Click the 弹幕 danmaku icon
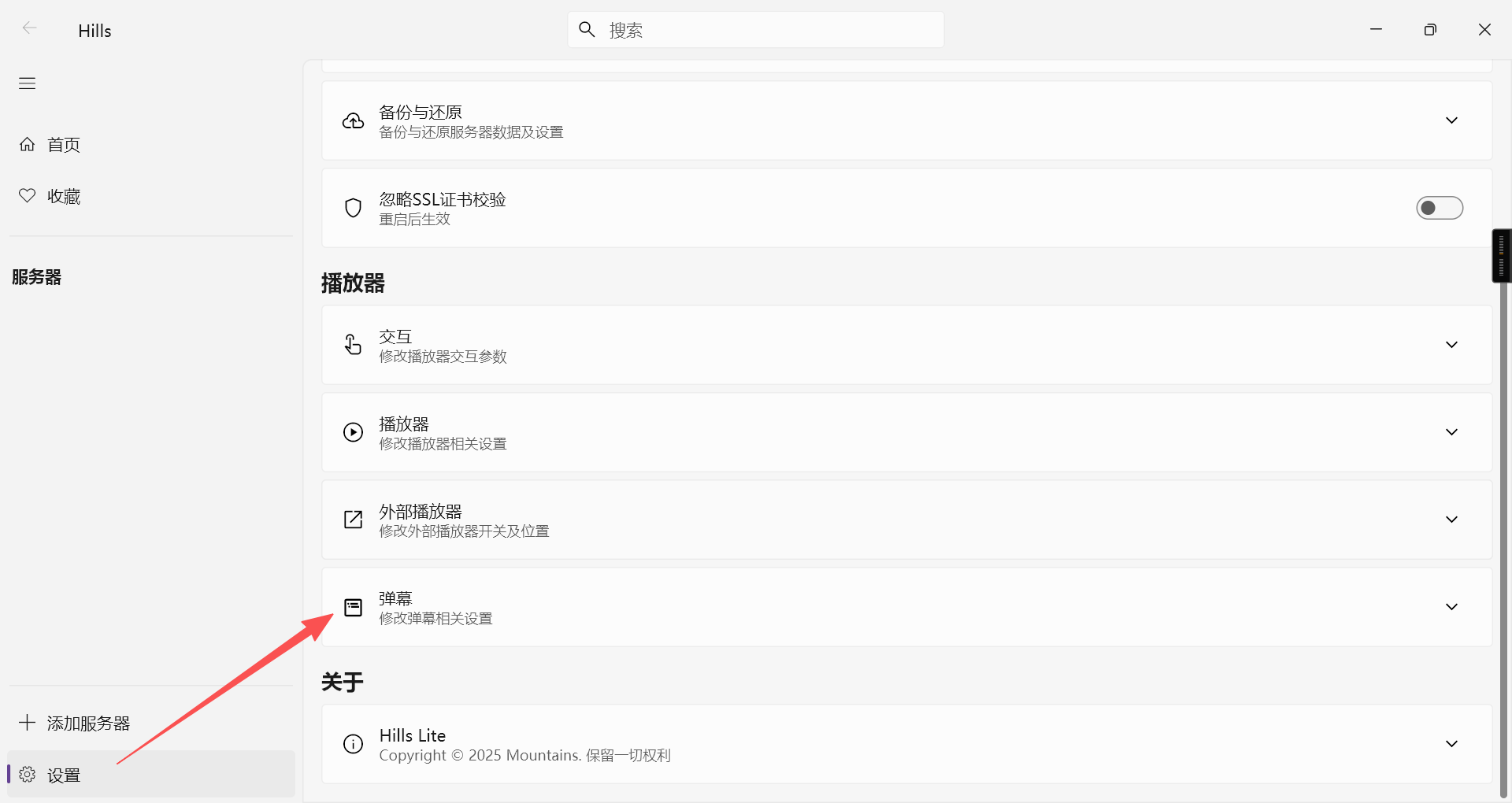 353,607
